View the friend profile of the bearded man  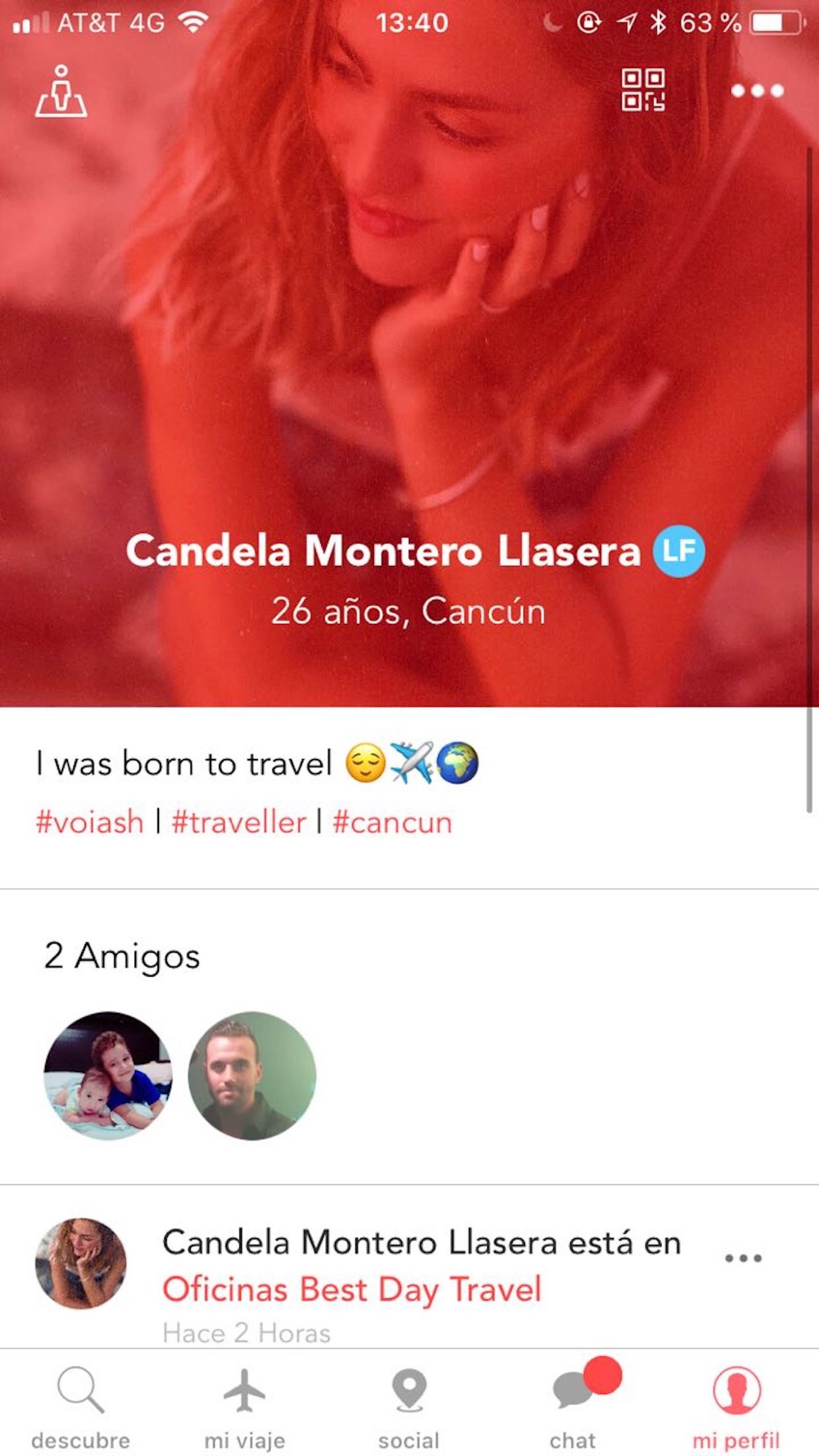click(x=252, y=1075)
